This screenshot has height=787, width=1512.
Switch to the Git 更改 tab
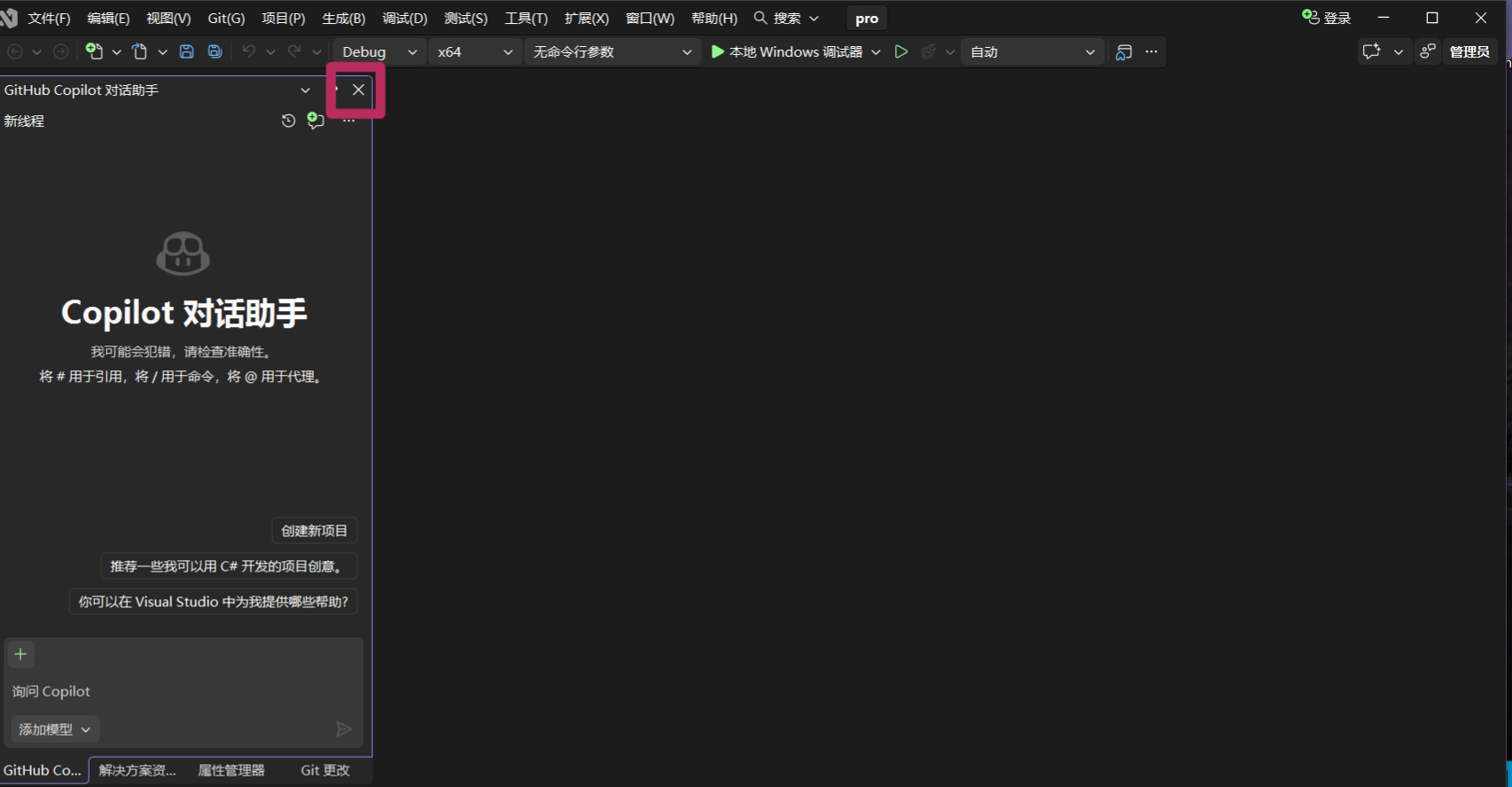click(x=325, y=770)
